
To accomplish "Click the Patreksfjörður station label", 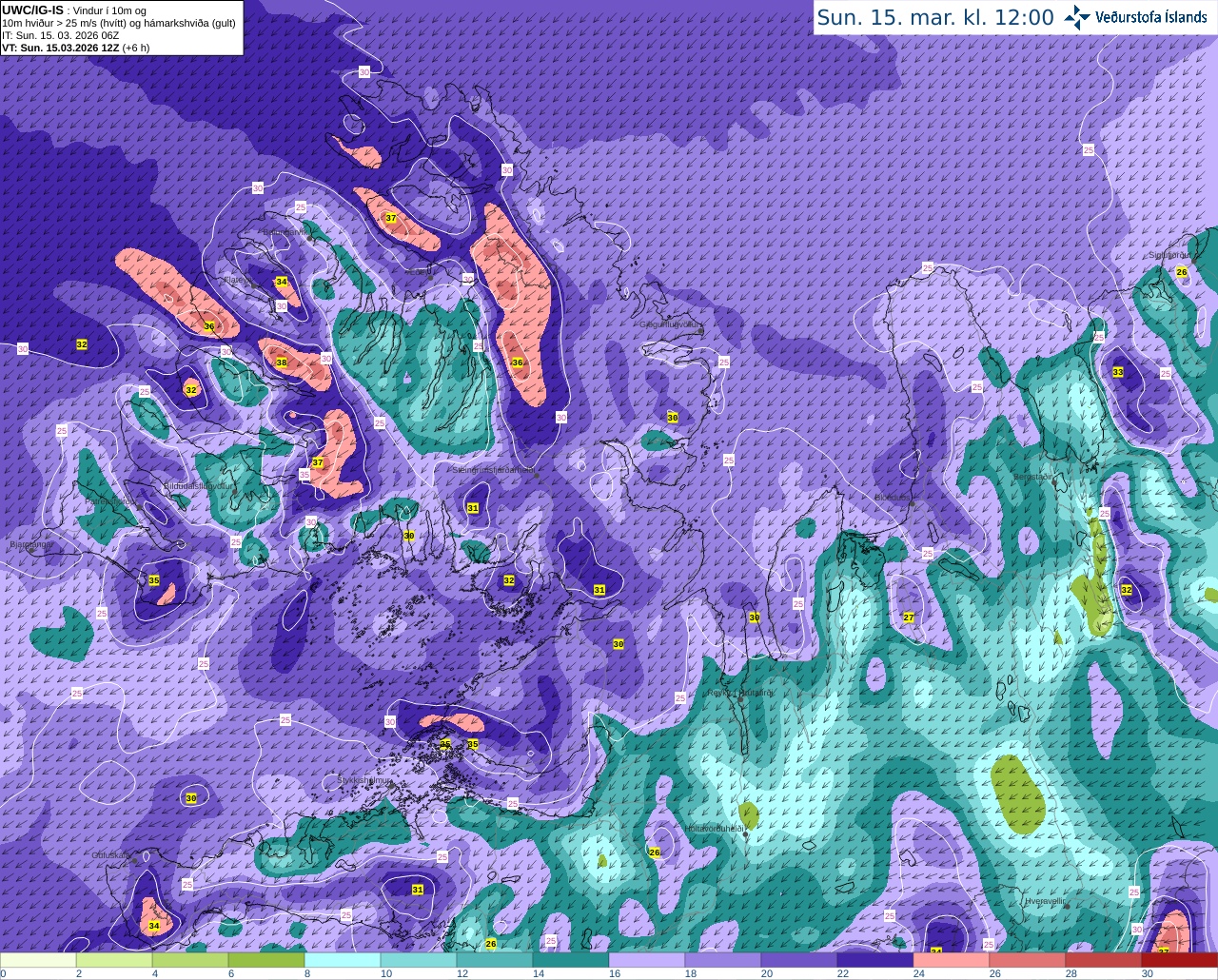I will [x=111, y=501].
